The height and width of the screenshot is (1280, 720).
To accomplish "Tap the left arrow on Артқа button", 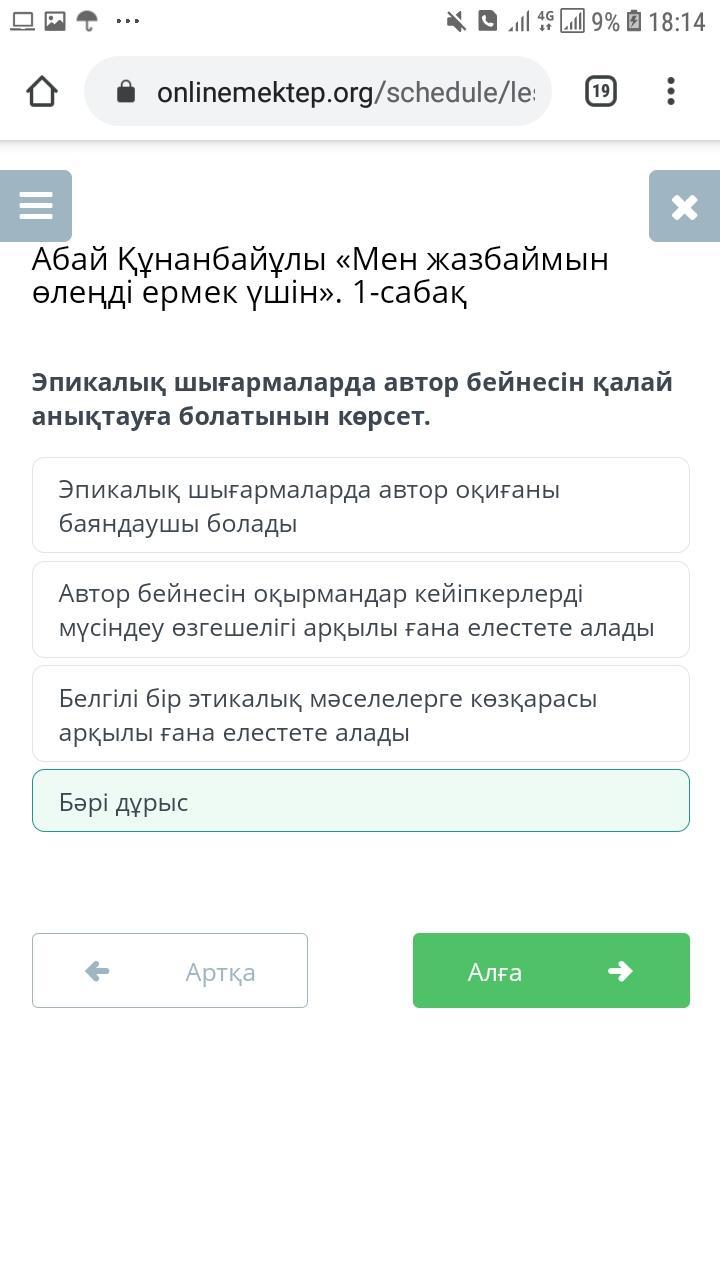I will 98,971.
